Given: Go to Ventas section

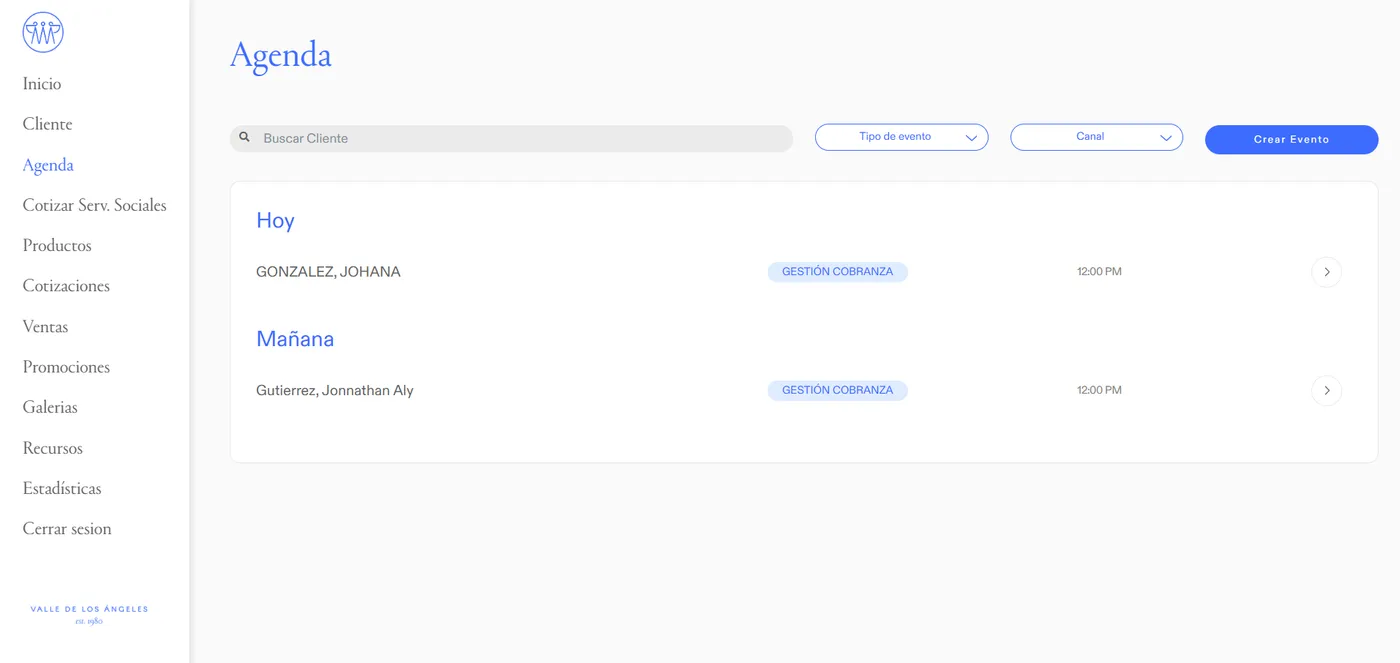Looking at the screenshot, I should (45, 327).
